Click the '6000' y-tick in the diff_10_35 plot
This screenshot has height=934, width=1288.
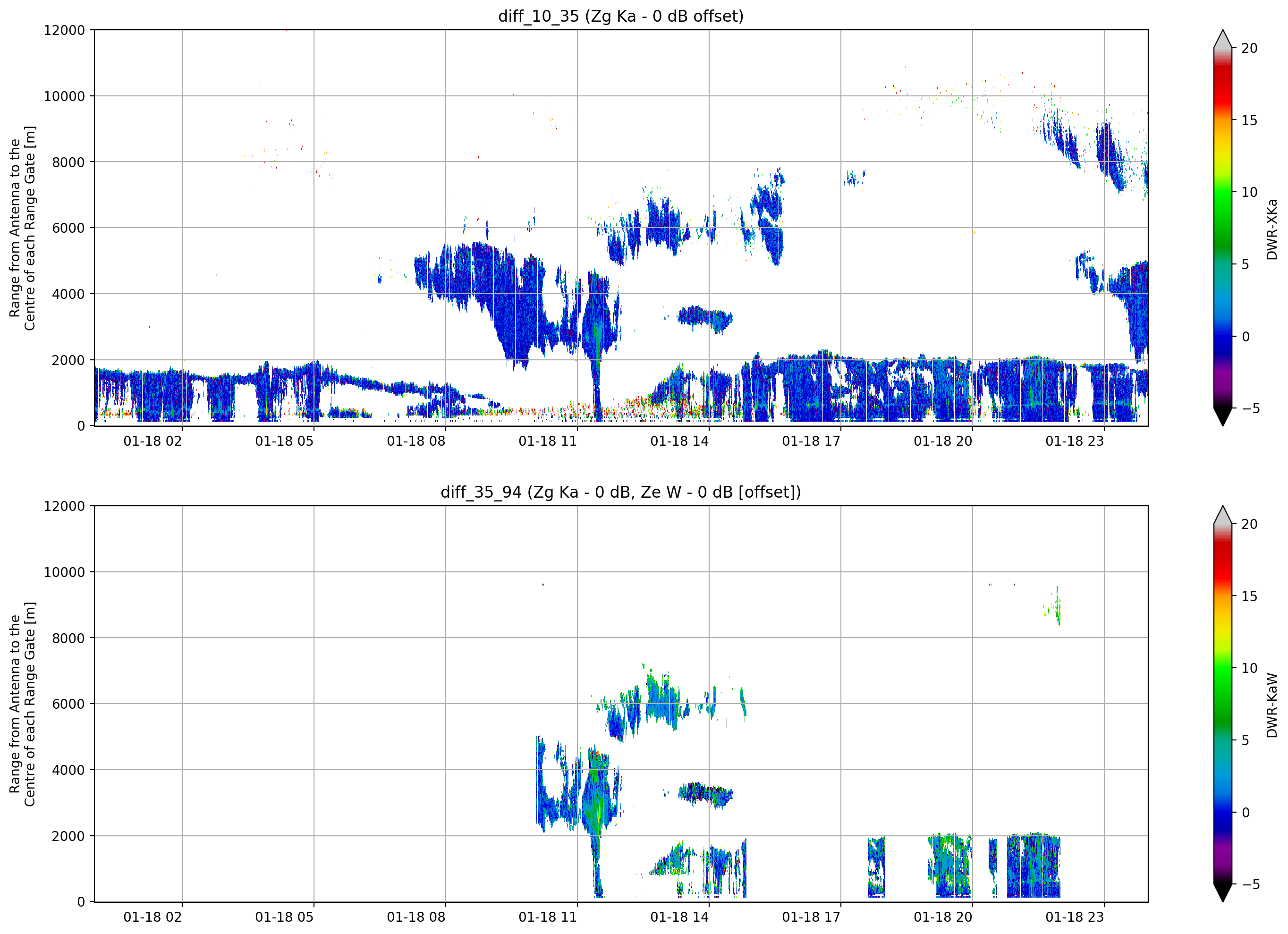tap(68, 229)
